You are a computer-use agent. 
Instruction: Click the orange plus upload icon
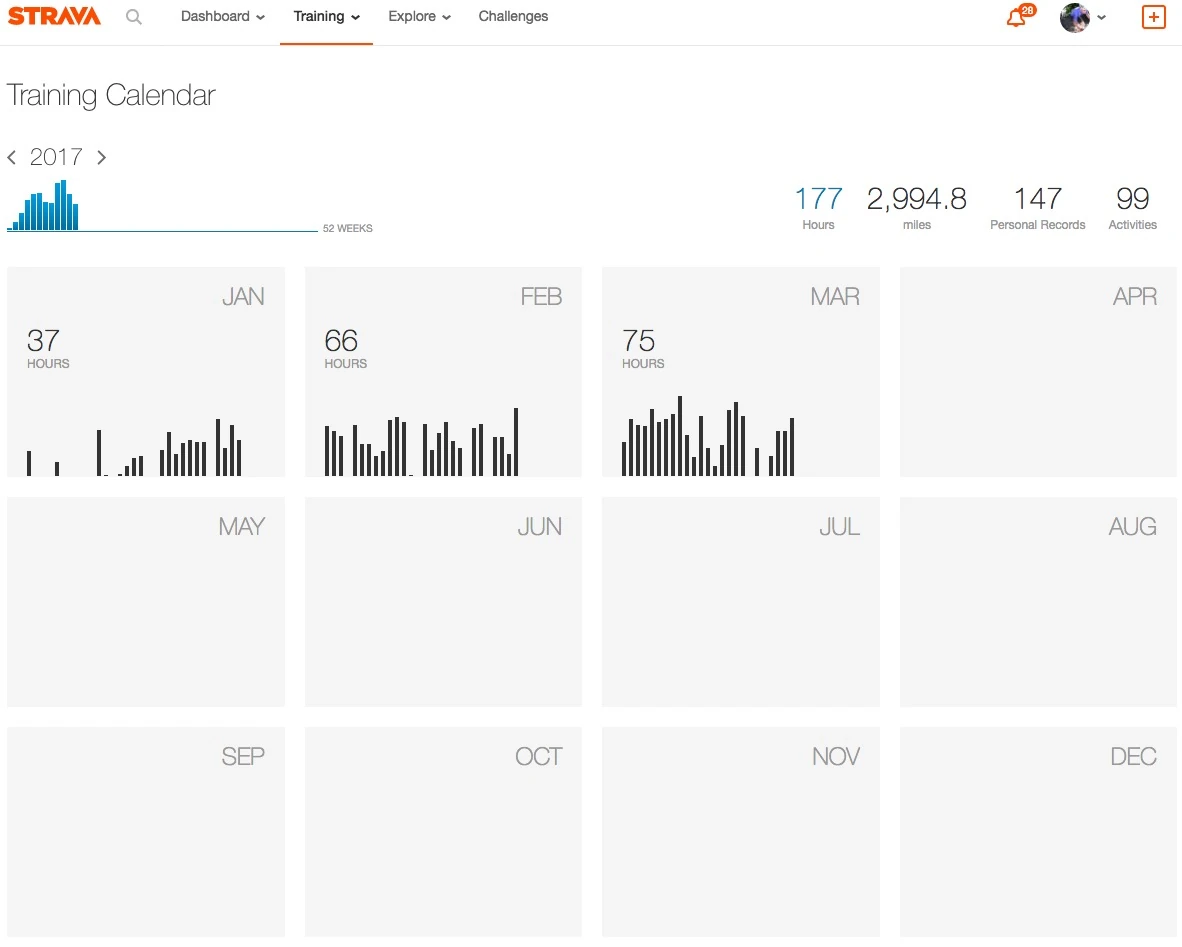(x=1153, y=17)
